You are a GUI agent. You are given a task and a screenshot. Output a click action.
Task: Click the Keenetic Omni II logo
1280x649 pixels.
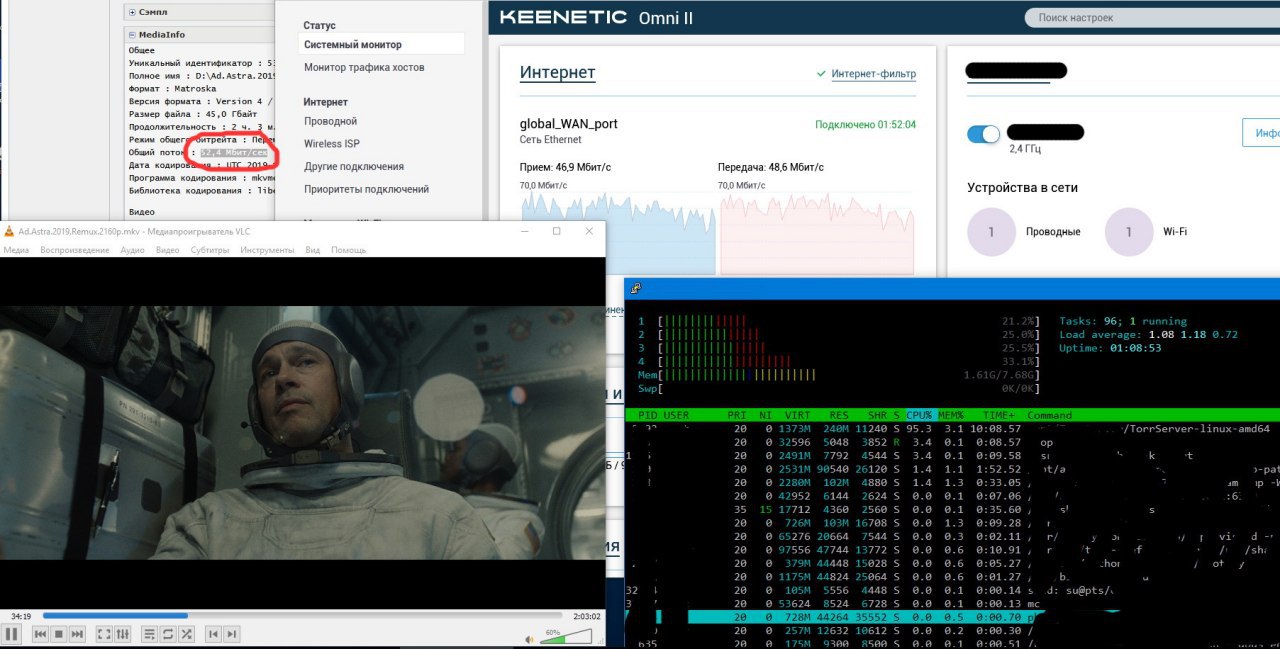[596, 18]
